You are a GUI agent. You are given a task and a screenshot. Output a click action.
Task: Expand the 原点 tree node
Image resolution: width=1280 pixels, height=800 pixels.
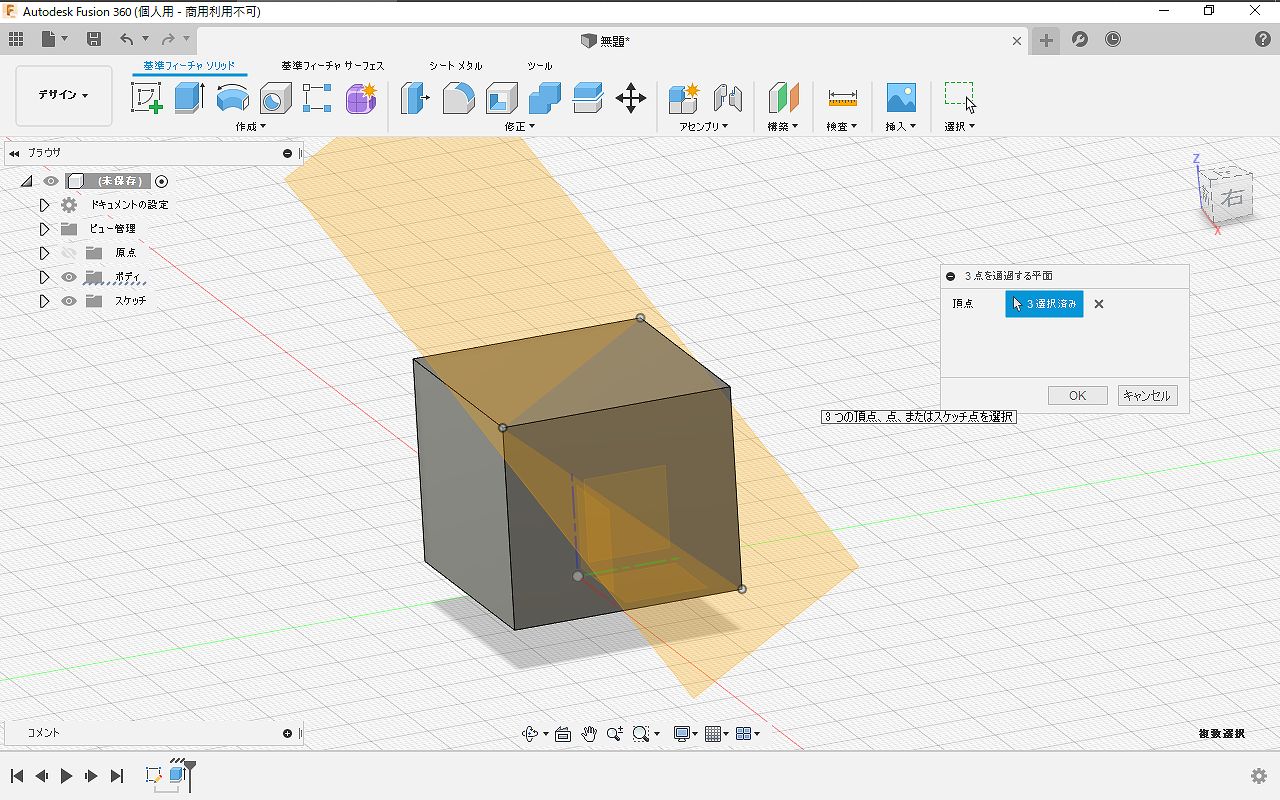pos(44,253)
